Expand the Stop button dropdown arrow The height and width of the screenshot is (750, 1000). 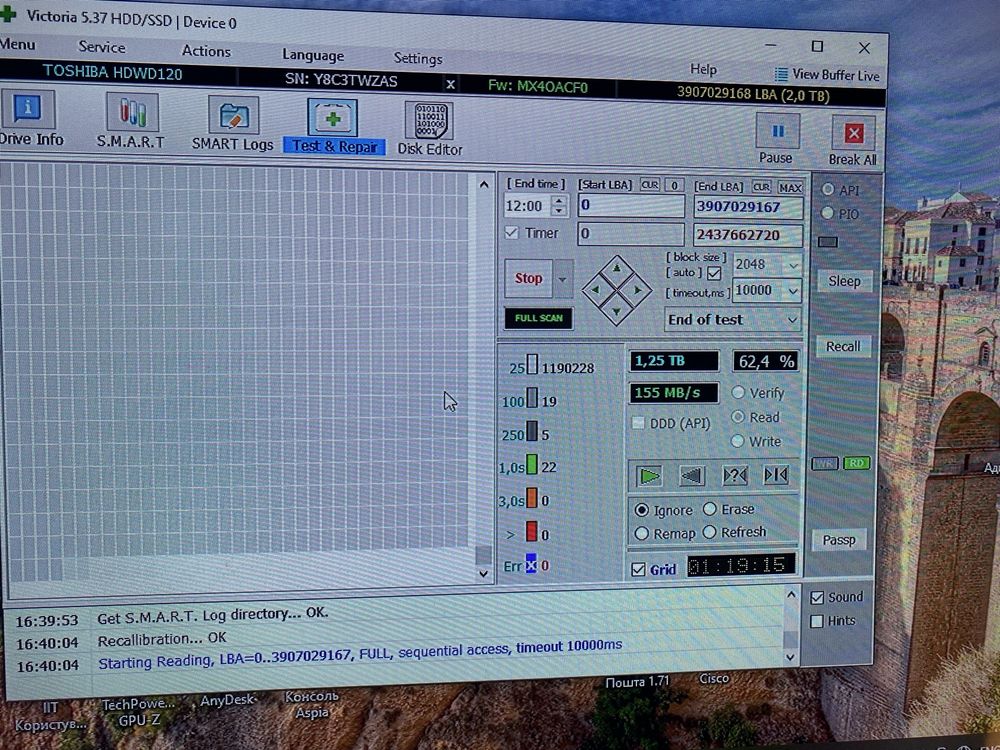pos(562,279)
